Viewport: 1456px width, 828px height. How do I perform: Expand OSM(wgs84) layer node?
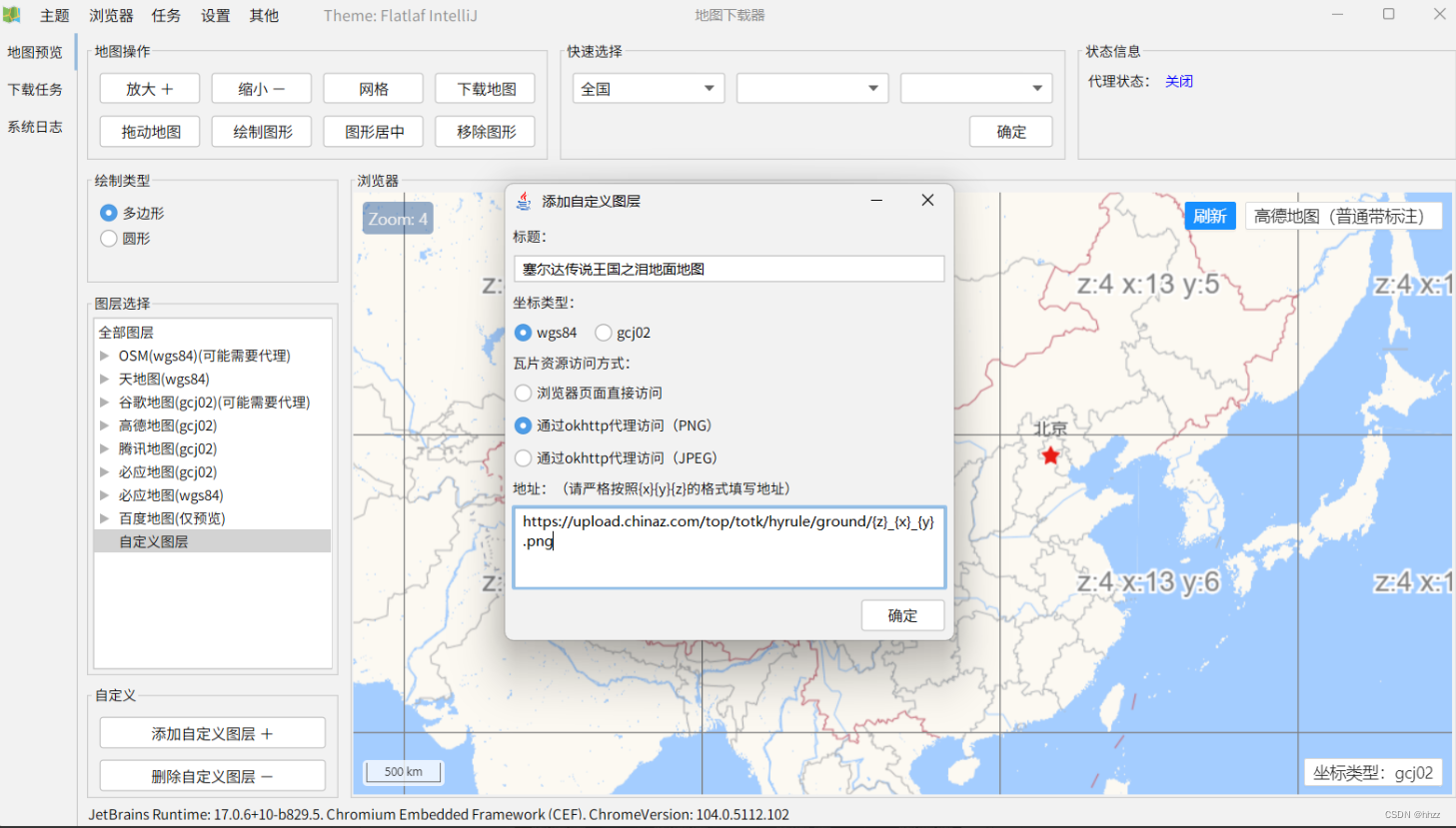point(104,356)
